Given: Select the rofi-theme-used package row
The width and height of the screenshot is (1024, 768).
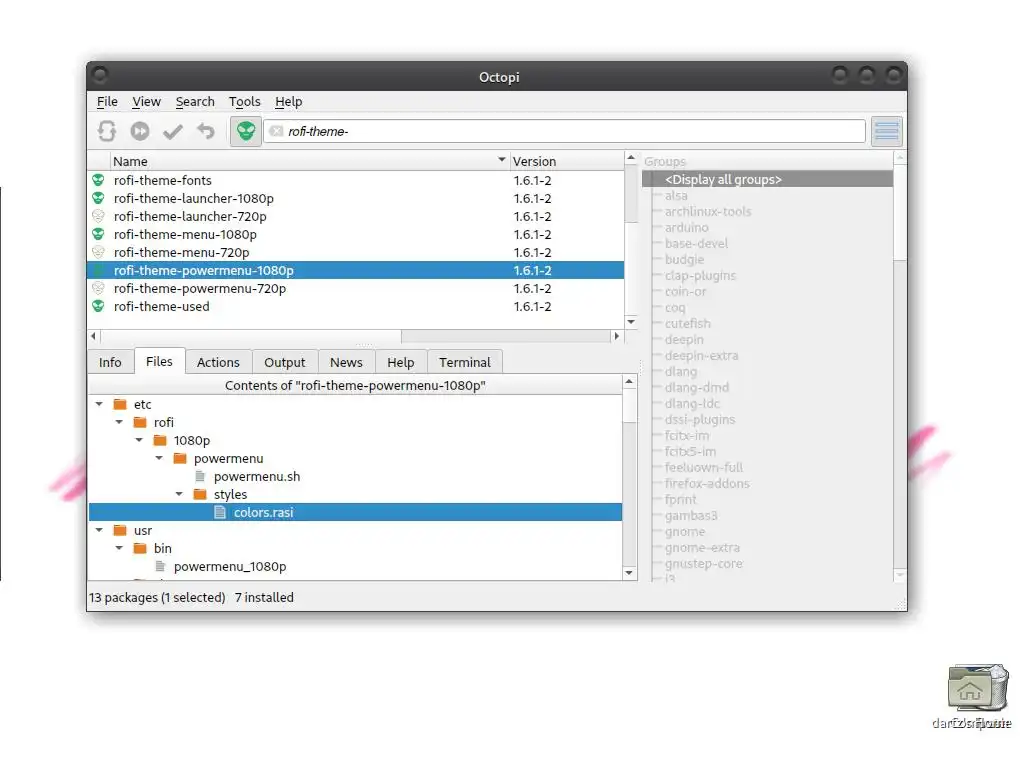Looking at the screenshot, I should tap(356, 306).
